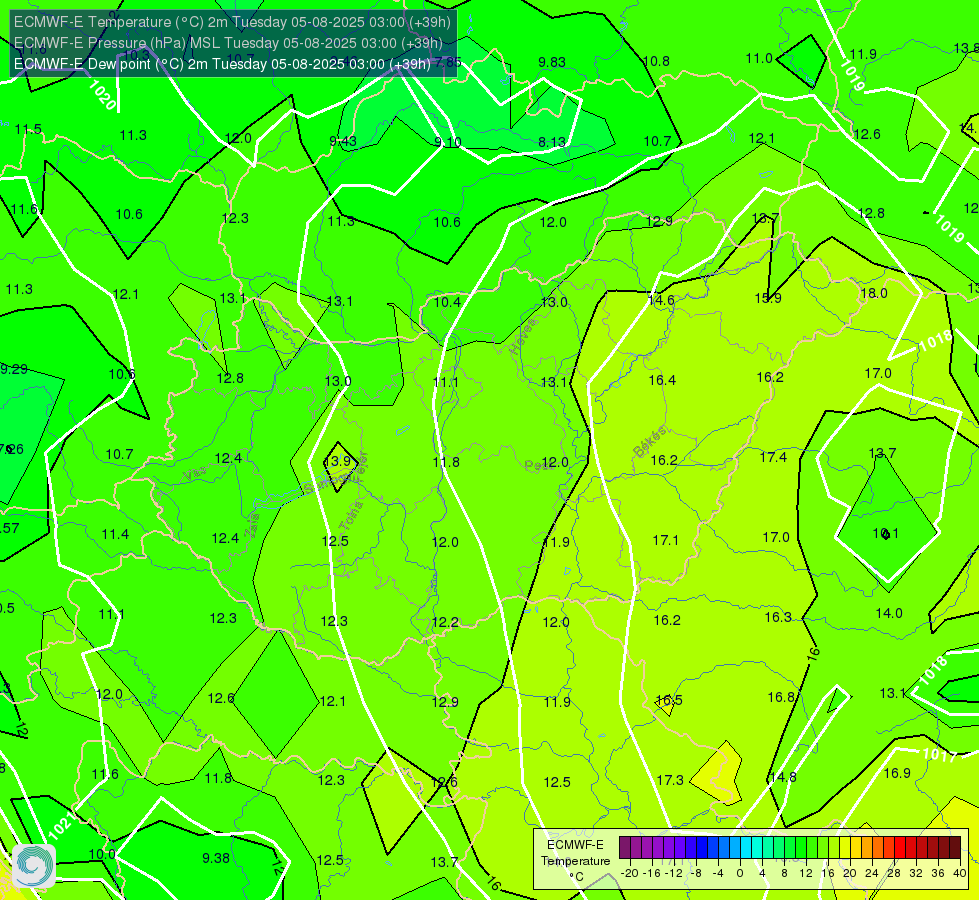The image size is (979, 900).
Task: Click the 9.38 temperature value
Action: click(216, 858)
